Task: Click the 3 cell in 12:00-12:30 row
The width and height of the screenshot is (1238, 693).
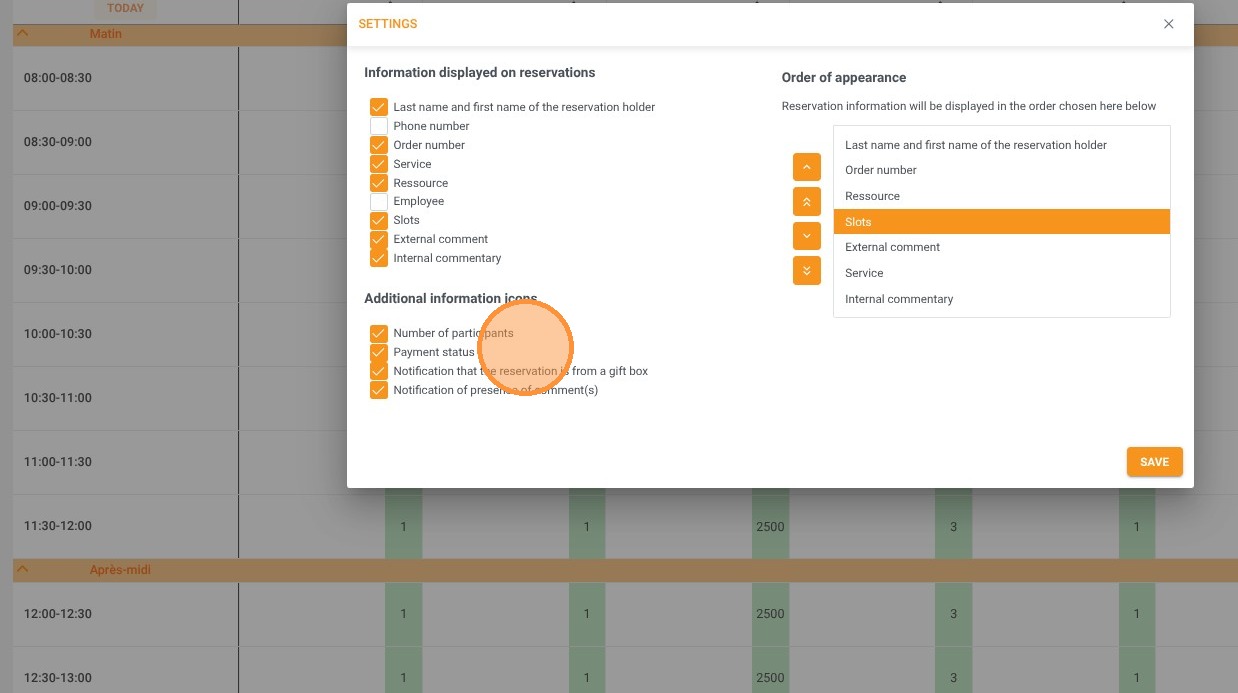Action: (953, 614)
